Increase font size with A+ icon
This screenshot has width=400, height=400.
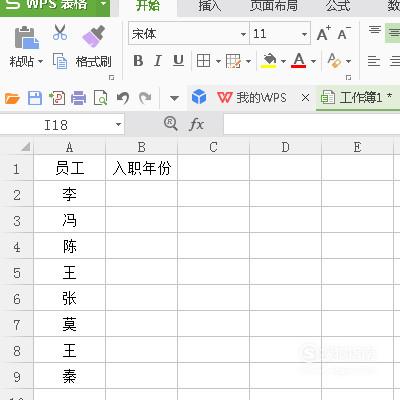click(x=323, y=33)
